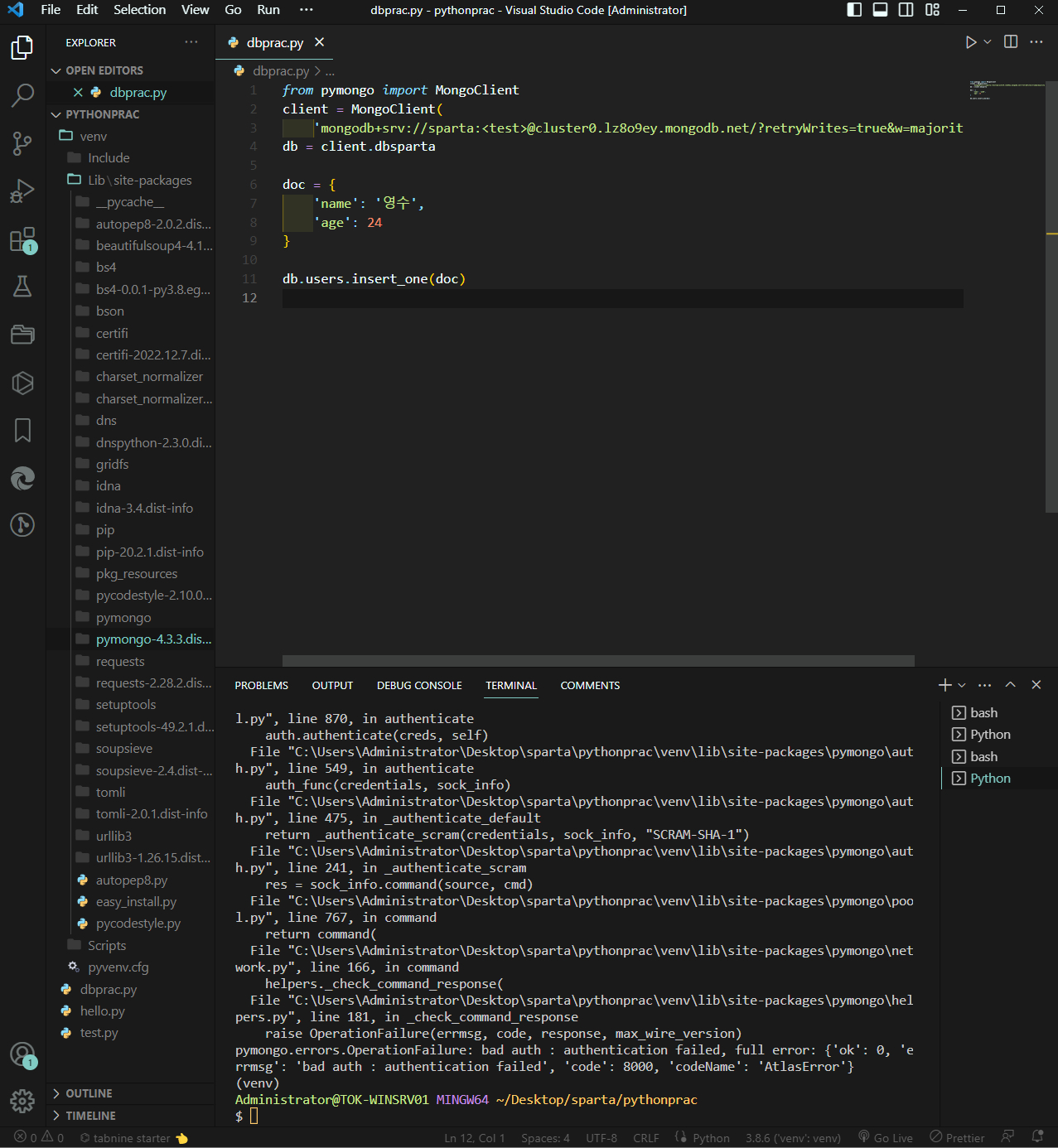Toggle secondary side bar visibility
The height and width of the screenshot is (1148, 1058).
pyautogui.click(x=906, y=10)
